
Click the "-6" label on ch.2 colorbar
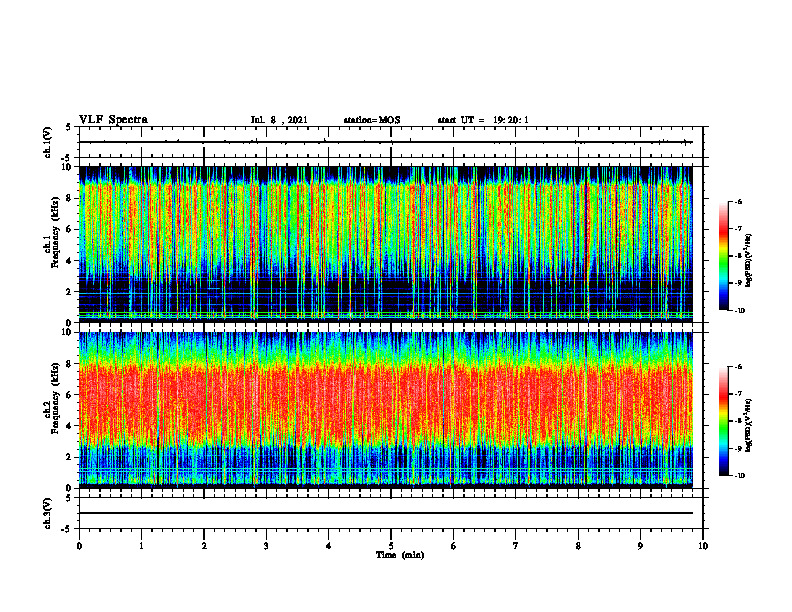pos(738,367)
